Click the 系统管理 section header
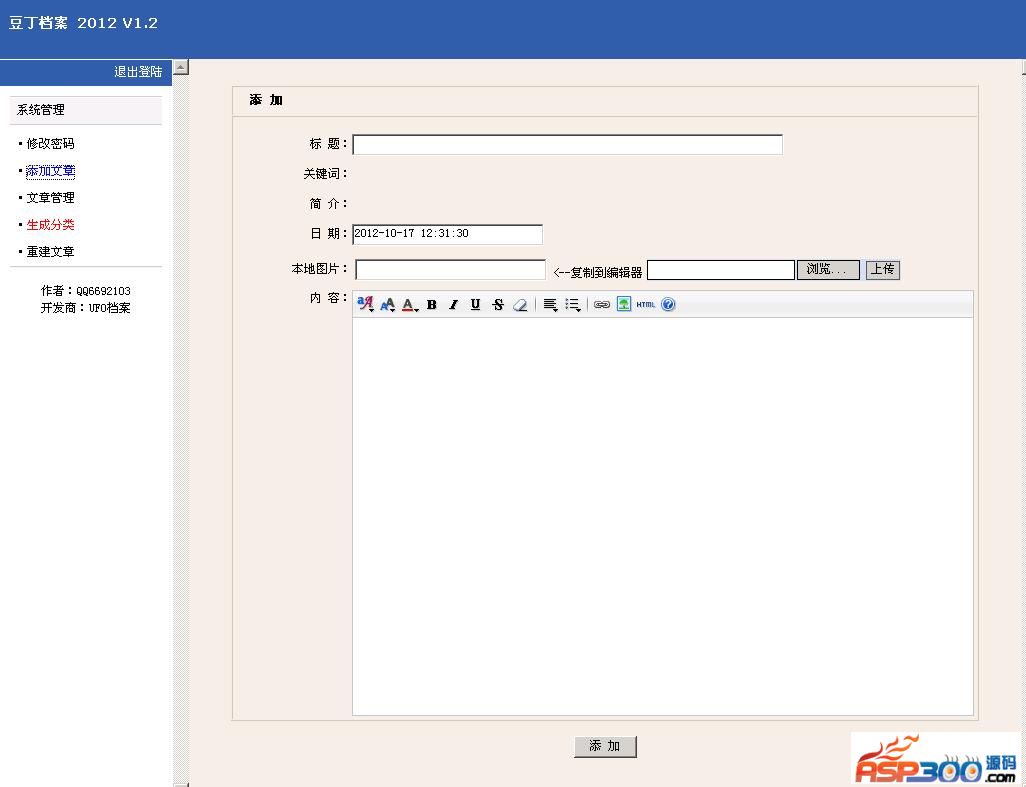 point(86,110)
